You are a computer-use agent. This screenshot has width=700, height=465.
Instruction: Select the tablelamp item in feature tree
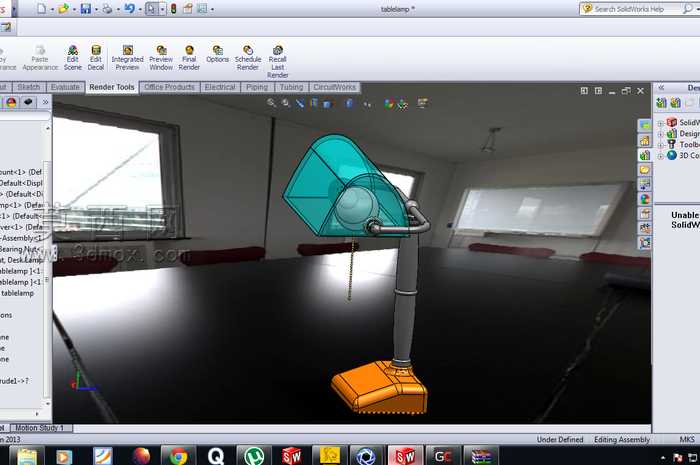17,293
